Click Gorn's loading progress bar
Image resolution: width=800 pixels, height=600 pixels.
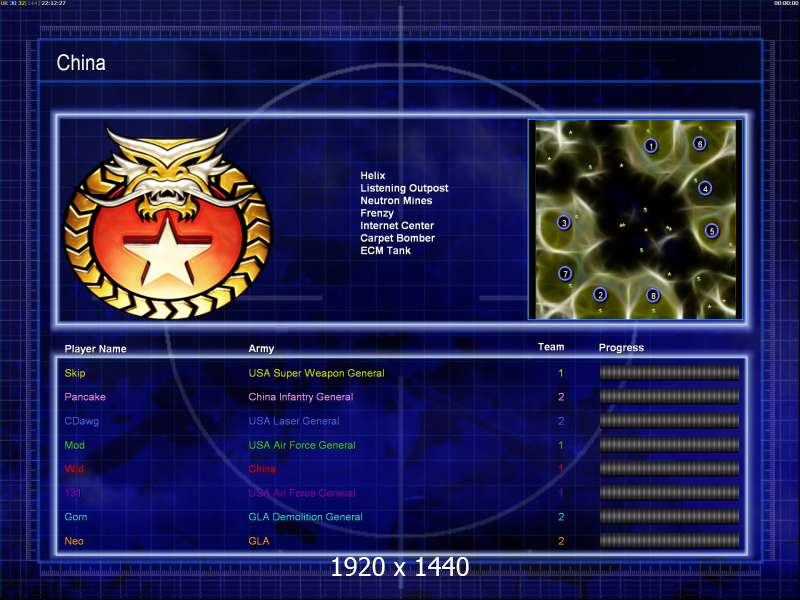click(669, 516)
